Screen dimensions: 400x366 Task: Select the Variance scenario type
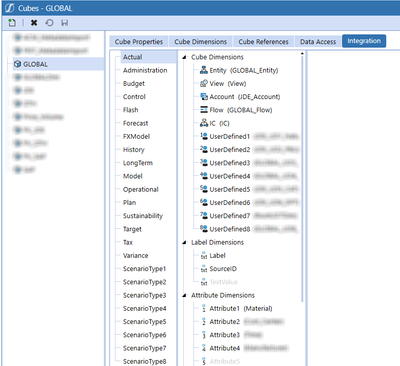pos(135,256)
